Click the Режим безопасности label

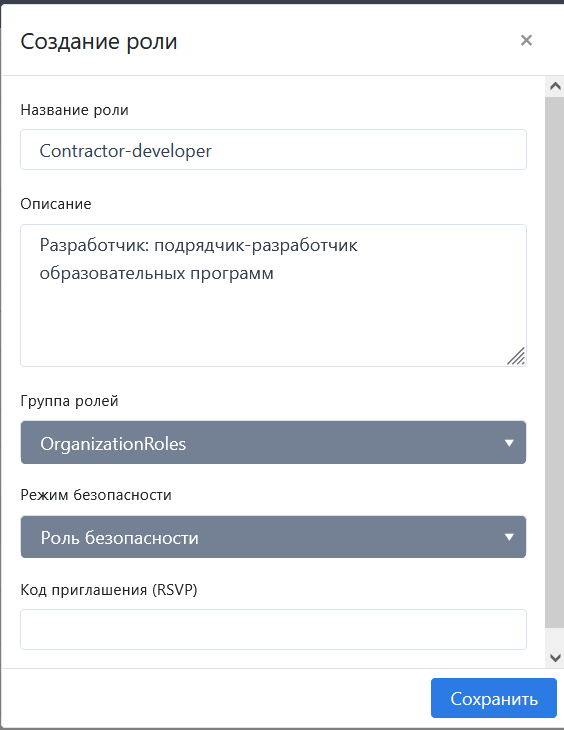[96, 495]
